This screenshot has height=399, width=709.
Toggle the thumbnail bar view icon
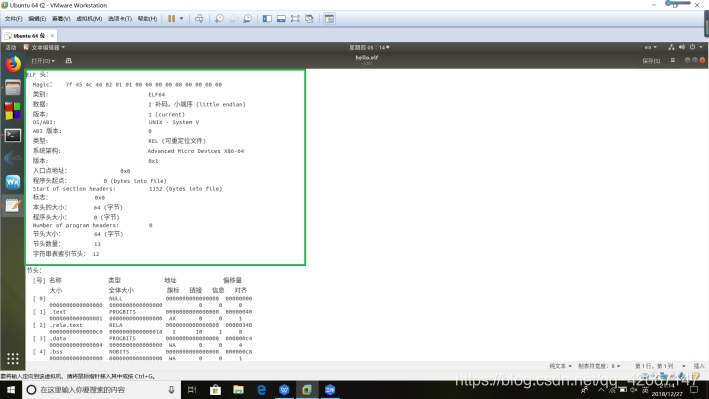click(x=281, y=19)
